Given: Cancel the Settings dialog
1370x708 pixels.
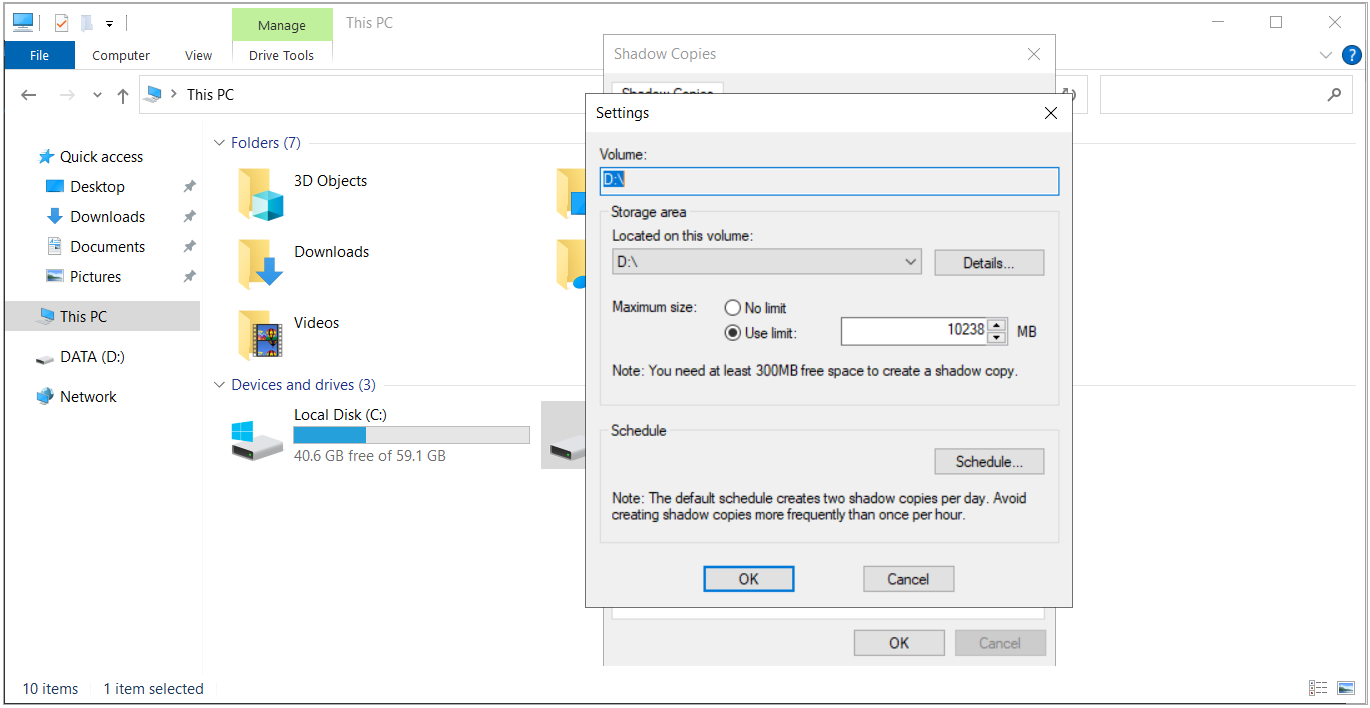Looking at the screenshot, I should (x=909, y=579).
